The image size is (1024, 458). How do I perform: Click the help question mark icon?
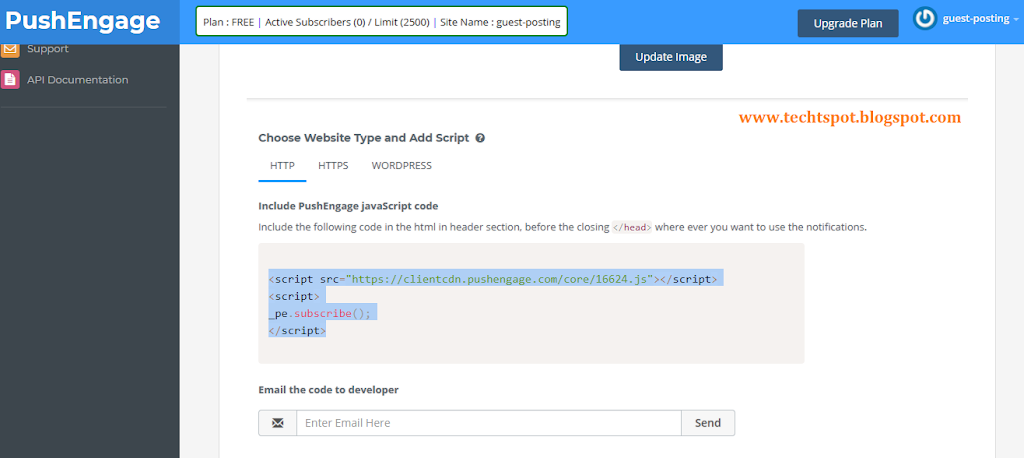[480, 138]
